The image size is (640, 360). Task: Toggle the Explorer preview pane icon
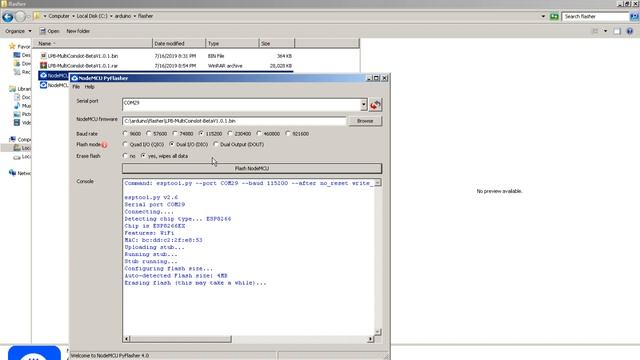[617, 31]
